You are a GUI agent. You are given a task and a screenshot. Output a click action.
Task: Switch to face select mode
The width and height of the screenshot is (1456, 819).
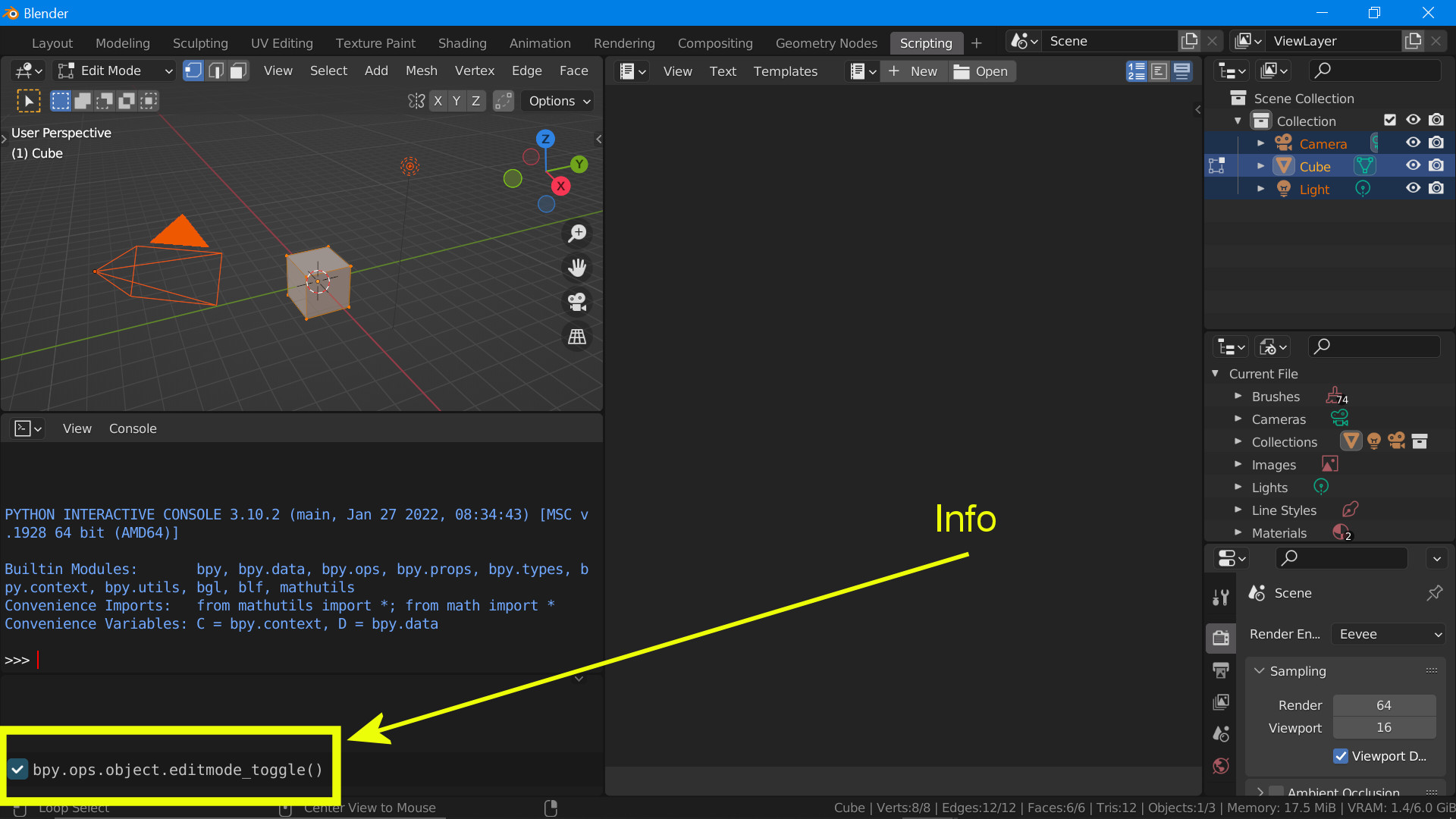(237, 71)
